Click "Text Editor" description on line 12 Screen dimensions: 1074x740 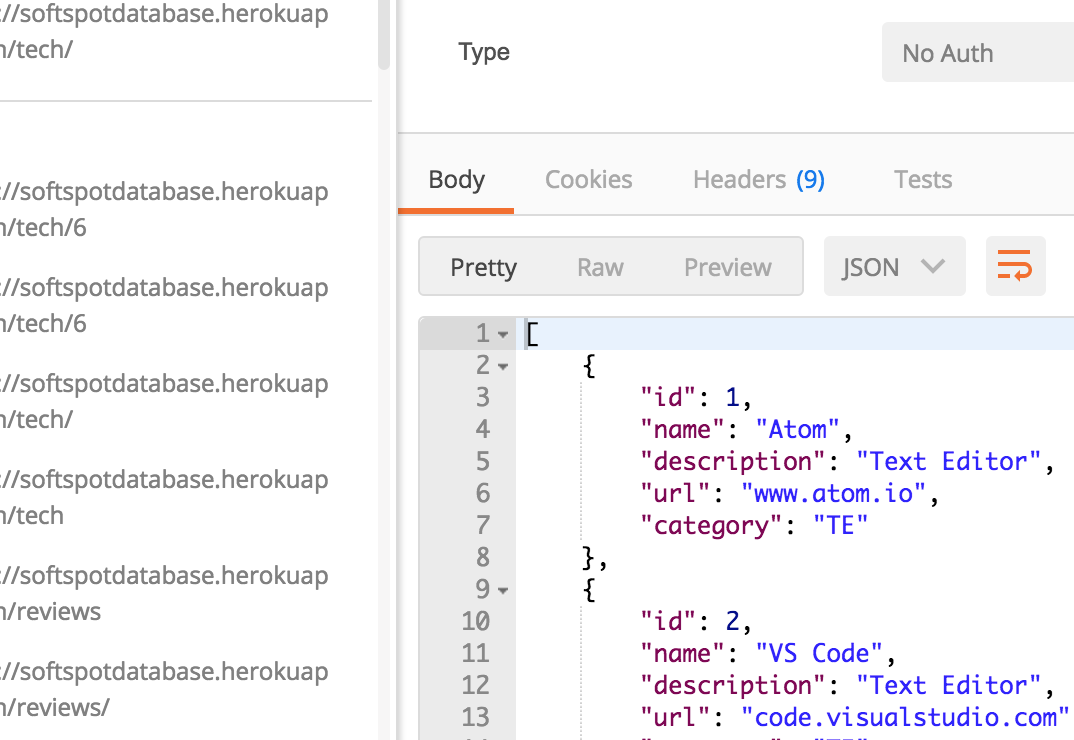[949, 685]
